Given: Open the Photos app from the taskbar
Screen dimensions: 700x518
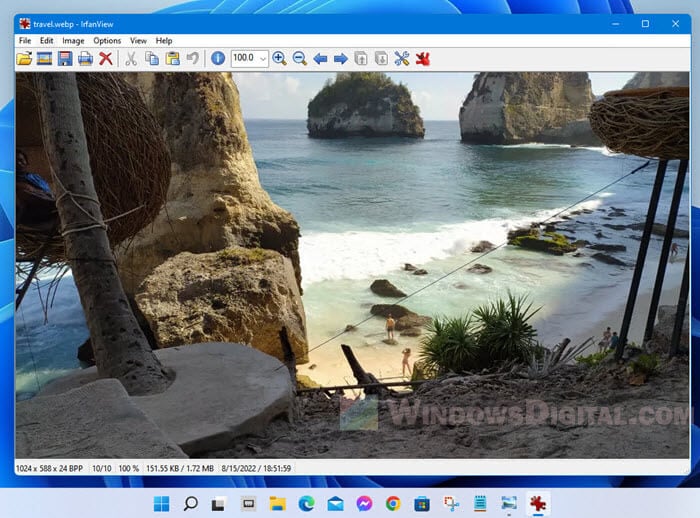Looking at the screenshot, I should point(509,504).
